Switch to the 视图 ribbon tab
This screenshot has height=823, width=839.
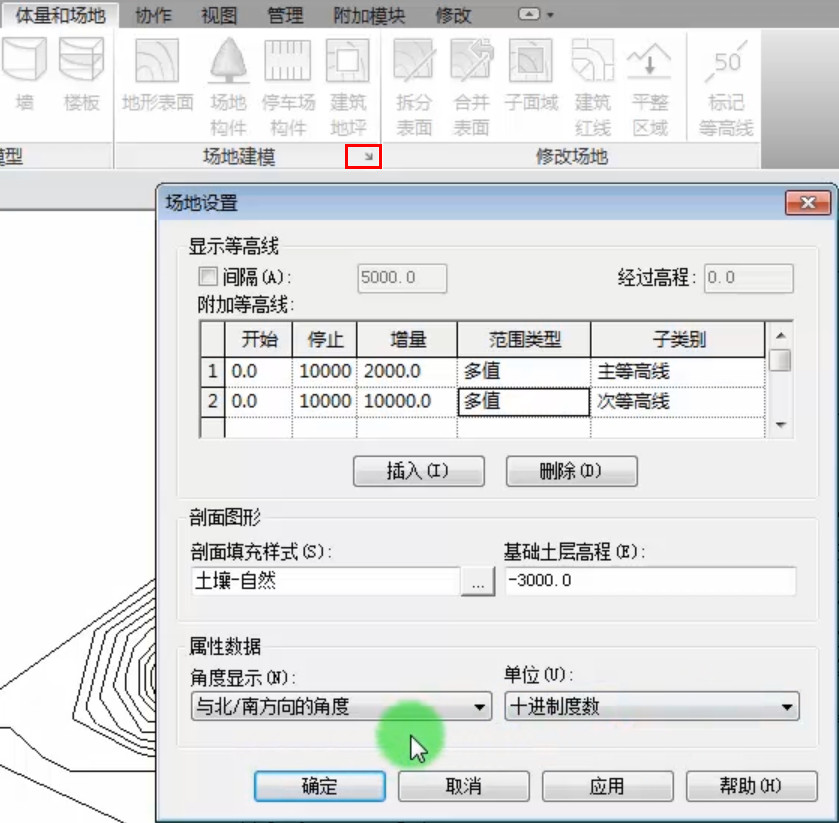pos(219,15)
